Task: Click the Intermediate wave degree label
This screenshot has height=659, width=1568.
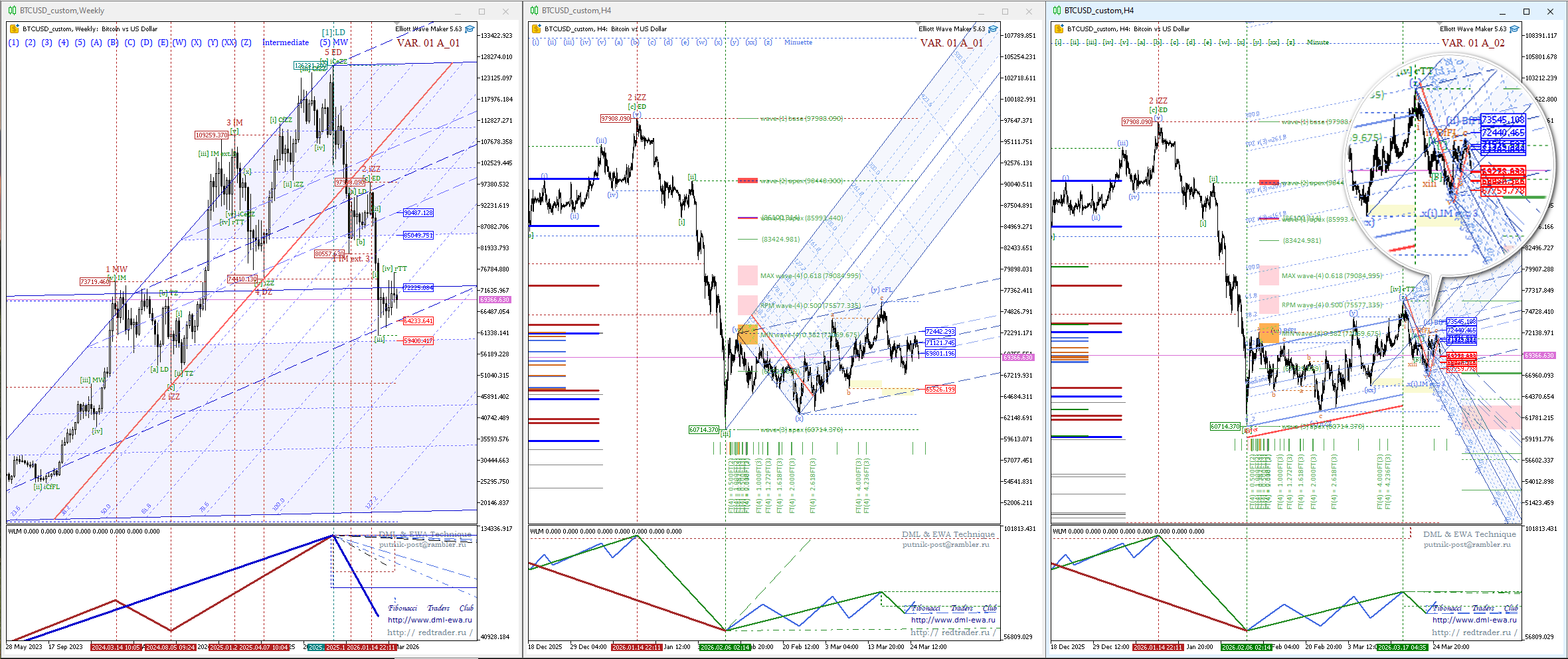Action: coord(286,42)
